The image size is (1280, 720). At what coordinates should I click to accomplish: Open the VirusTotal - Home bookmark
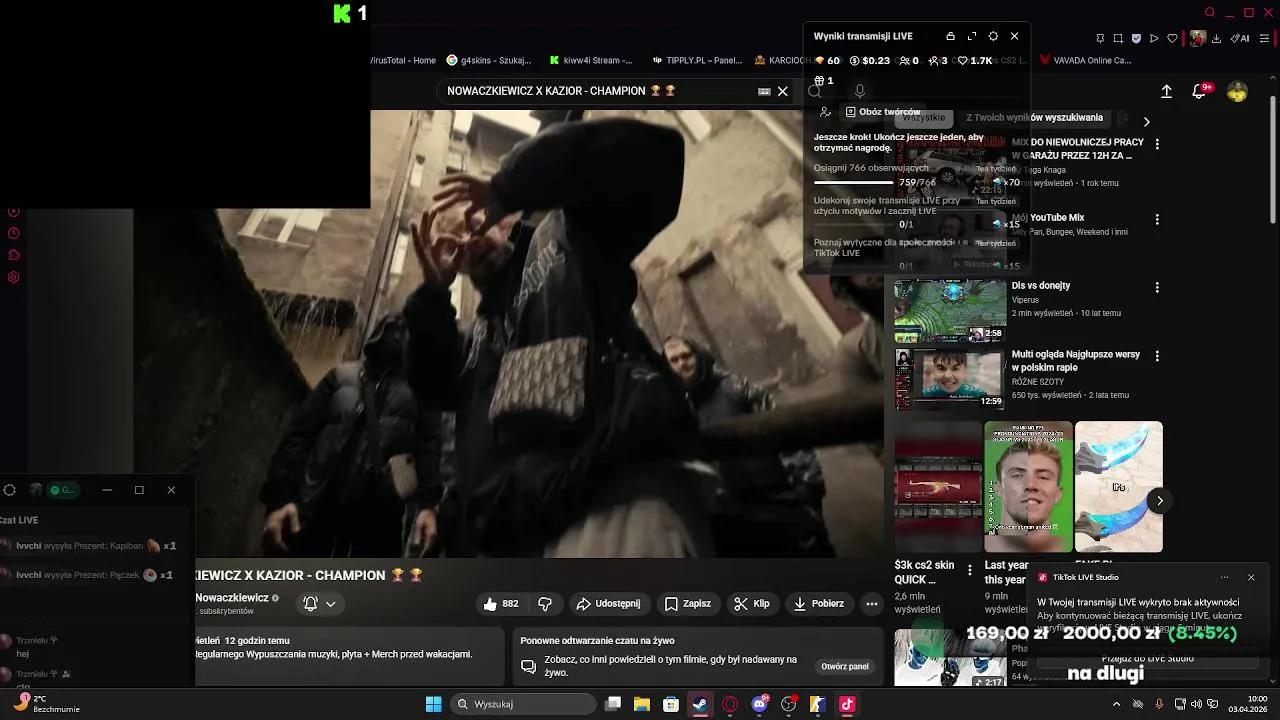point(403,60)
